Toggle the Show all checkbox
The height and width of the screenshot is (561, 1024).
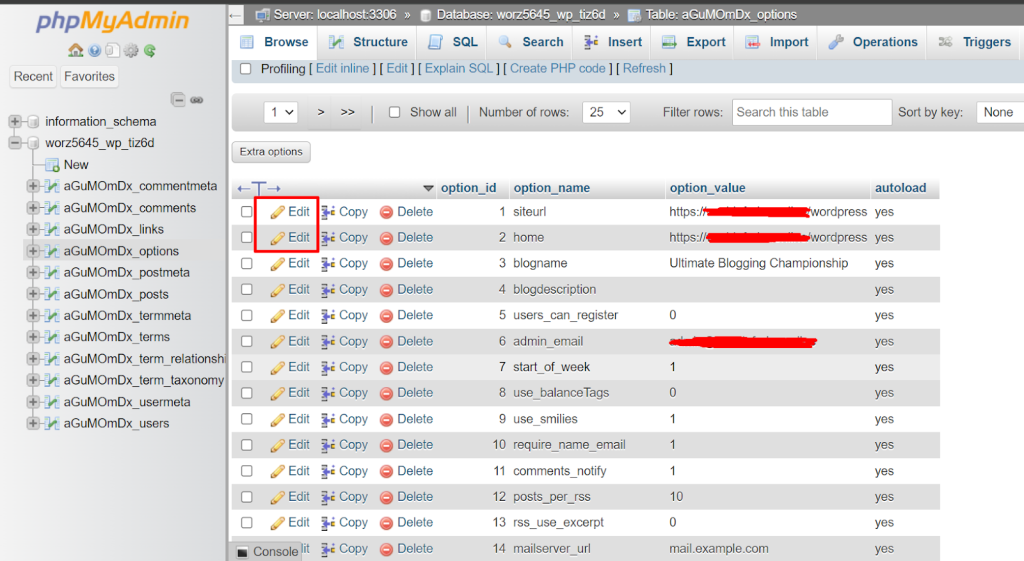(x=394, y=112)
